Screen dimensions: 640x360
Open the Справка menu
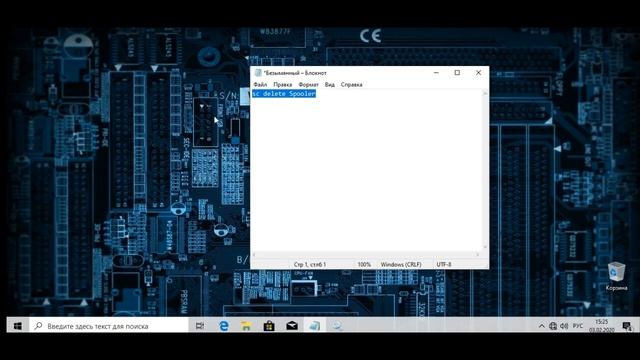351,84
